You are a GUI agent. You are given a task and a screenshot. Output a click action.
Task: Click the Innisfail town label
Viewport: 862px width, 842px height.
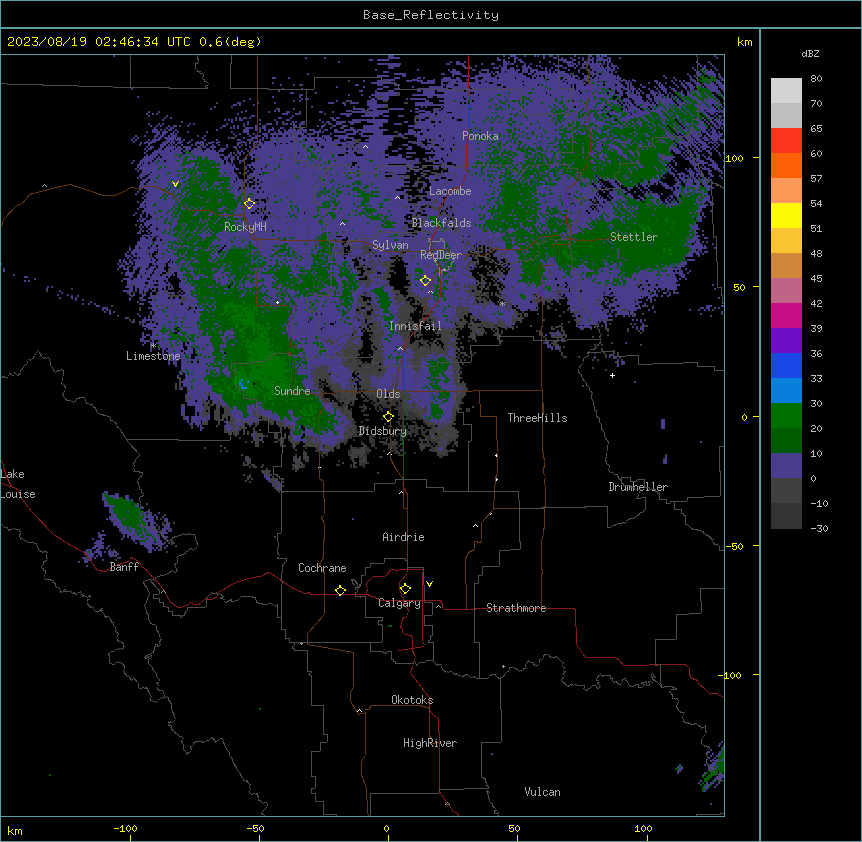coord(415,326)
